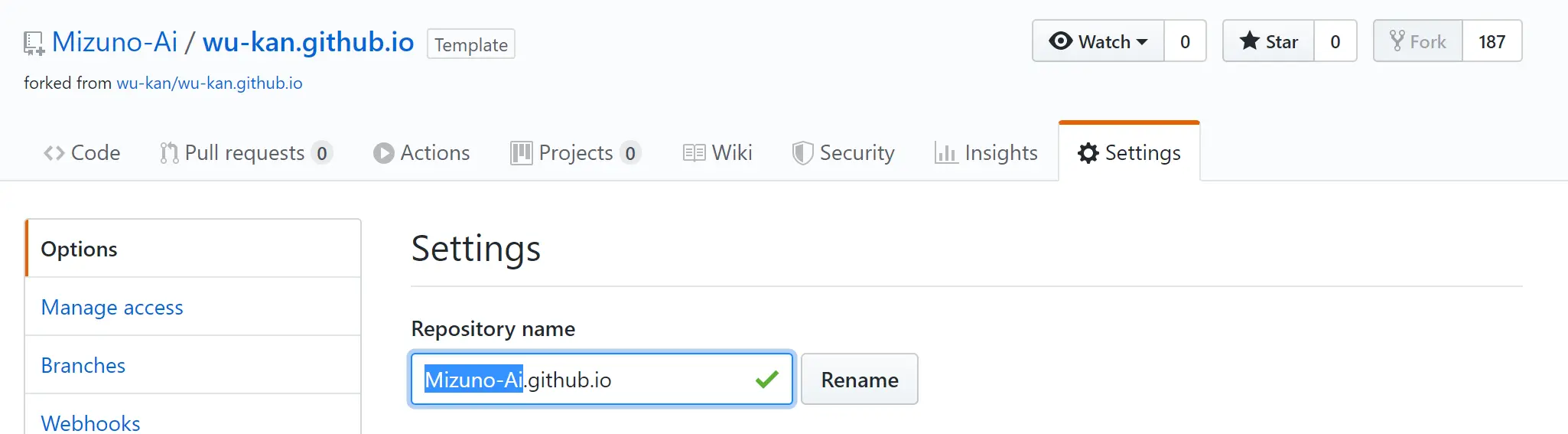Click the Repository name input field
The height and width of the screenshot is (434, 1568).
(x=602, y=379)
